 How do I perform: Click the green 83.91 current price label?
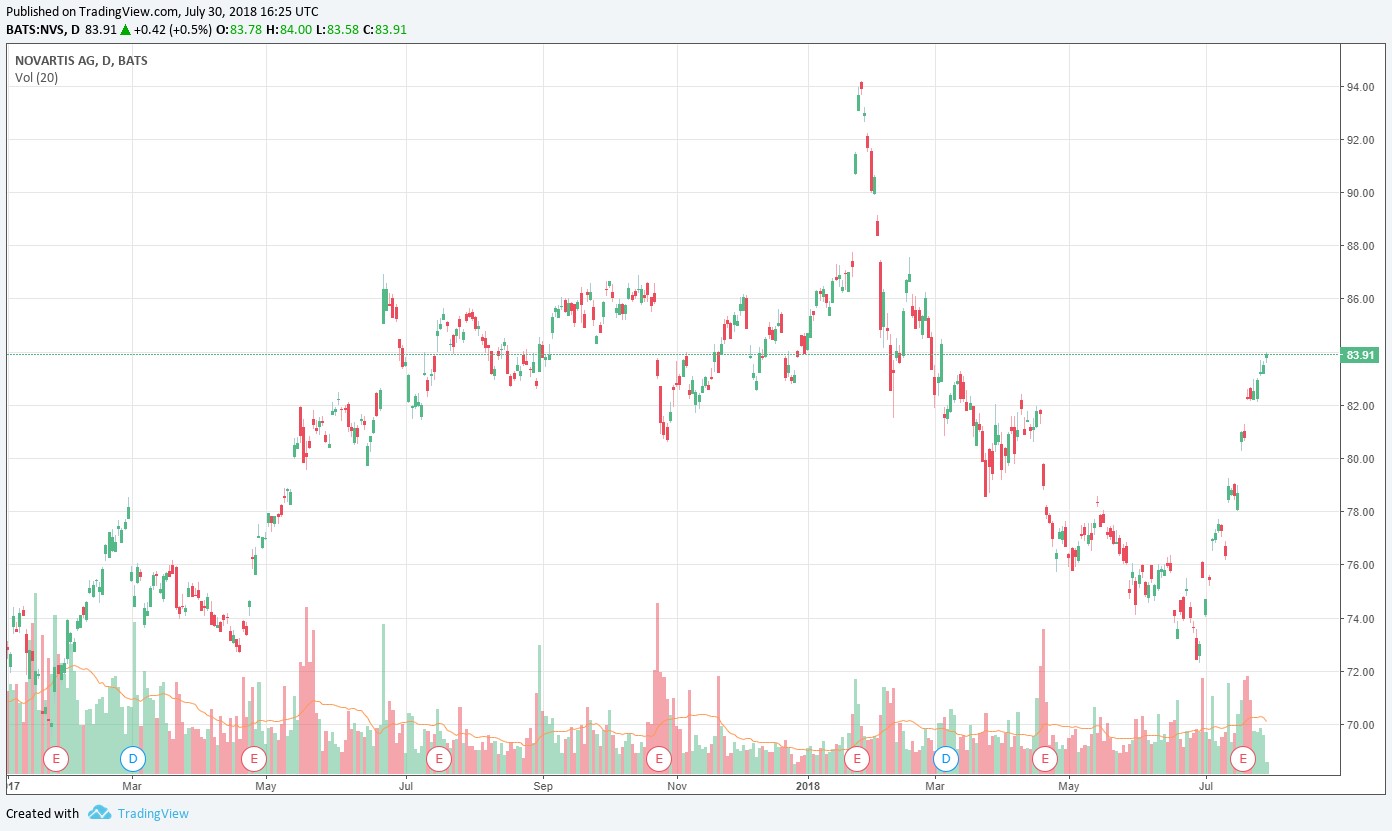1361,355
